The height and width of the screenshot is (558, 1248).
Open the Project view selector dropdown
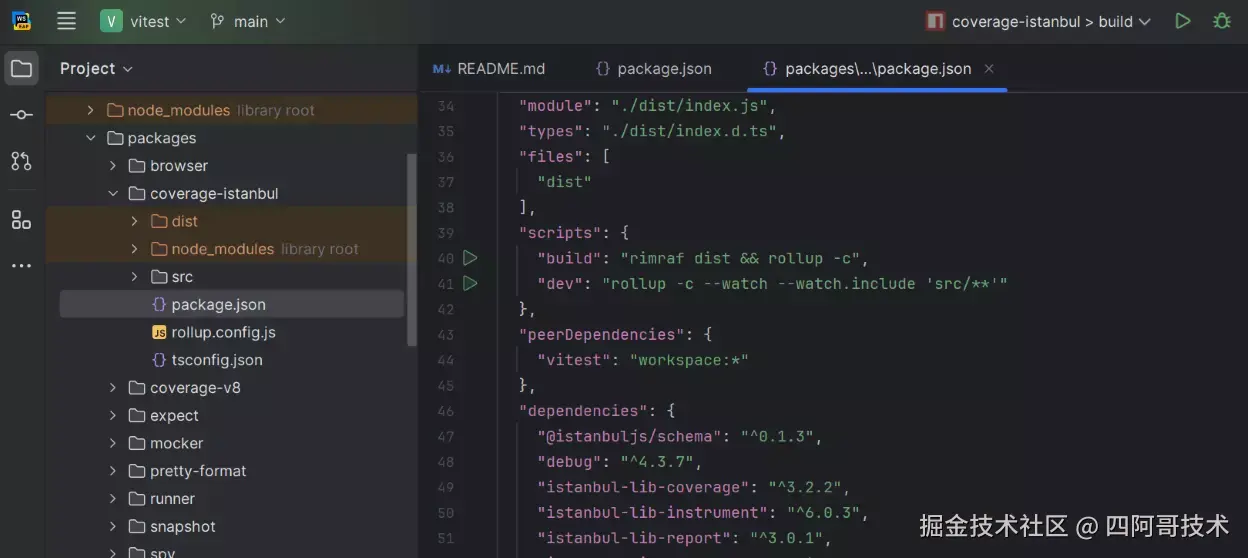[96, 68]
